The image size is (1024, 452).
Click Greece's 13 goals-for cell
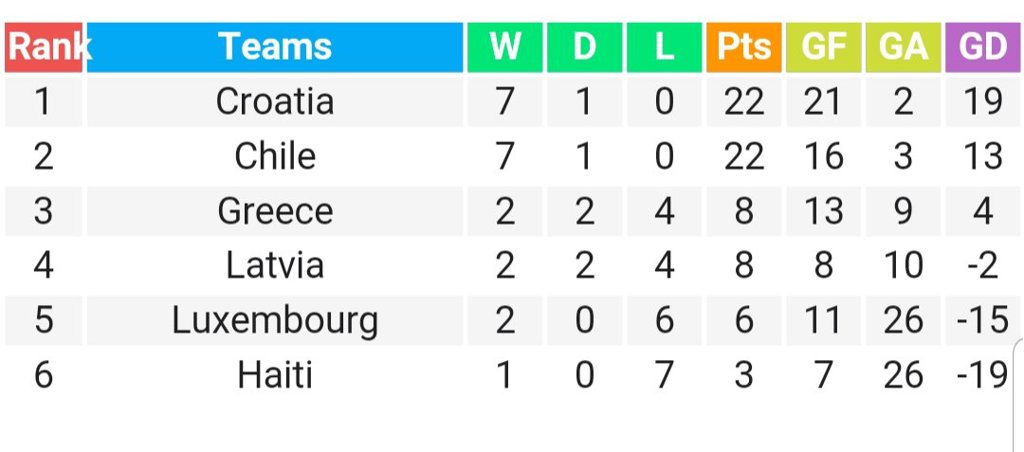click(x=824, y=212)
